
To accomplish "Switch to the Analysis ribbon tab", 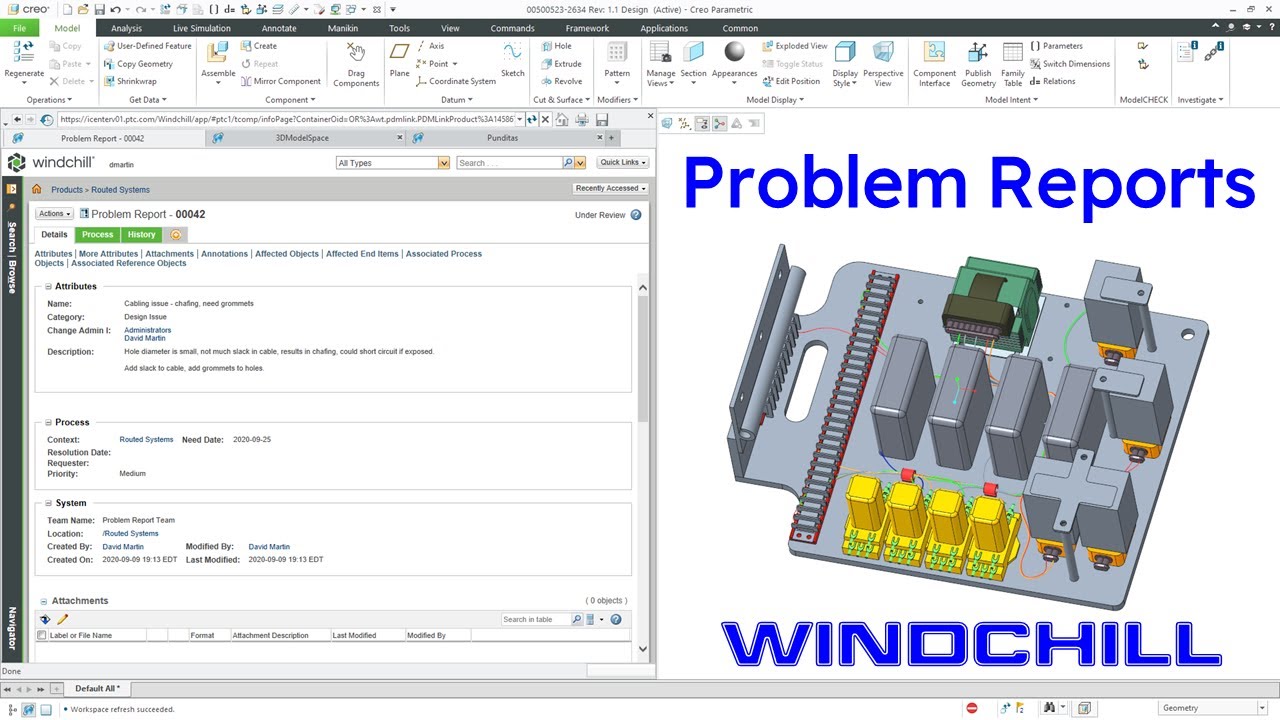I will click(126, 28).
